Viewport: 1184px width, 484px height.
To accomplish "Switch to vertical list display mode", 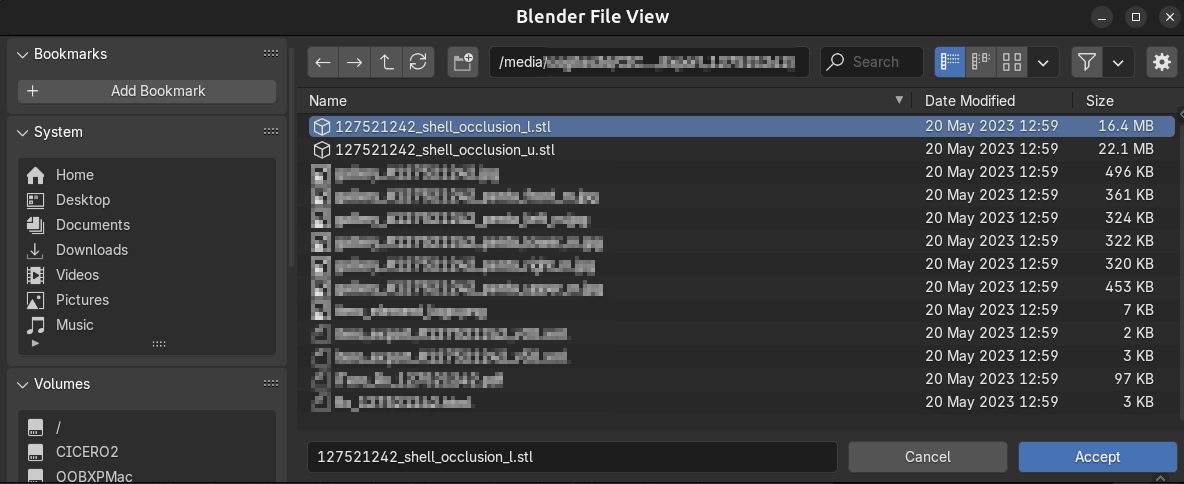I will 950,62.
